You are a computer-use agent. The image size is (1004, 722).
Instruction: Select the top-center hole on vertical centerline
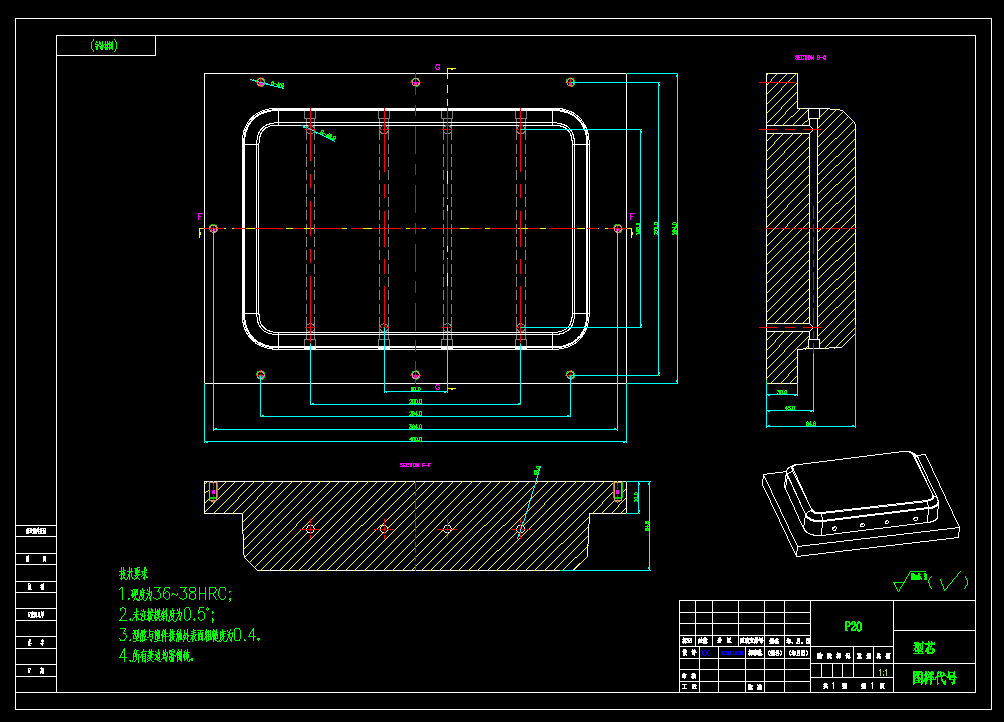(416, 82)
